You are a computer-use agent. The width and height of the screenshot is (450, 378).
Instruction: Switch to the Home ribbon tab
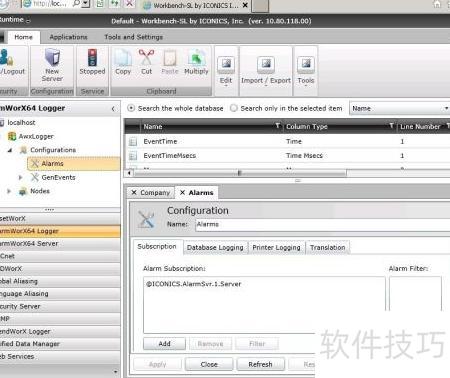pos(23,37)
